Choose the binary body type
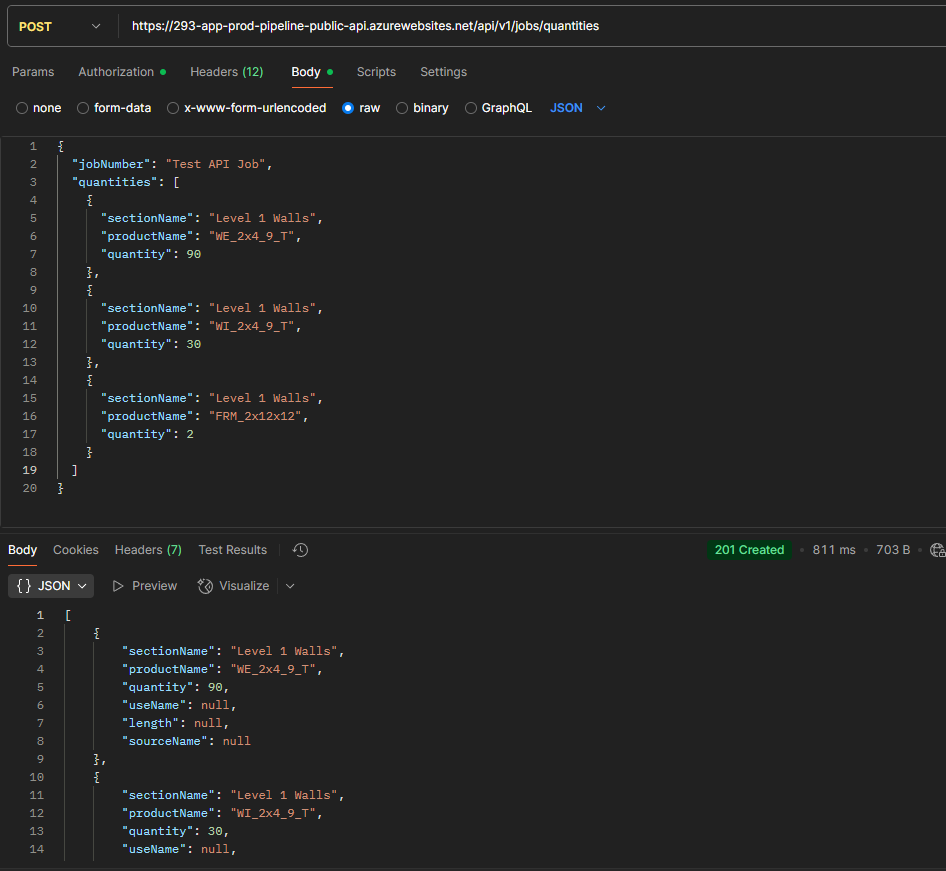The image size is (946, 871). coord(402,108)
